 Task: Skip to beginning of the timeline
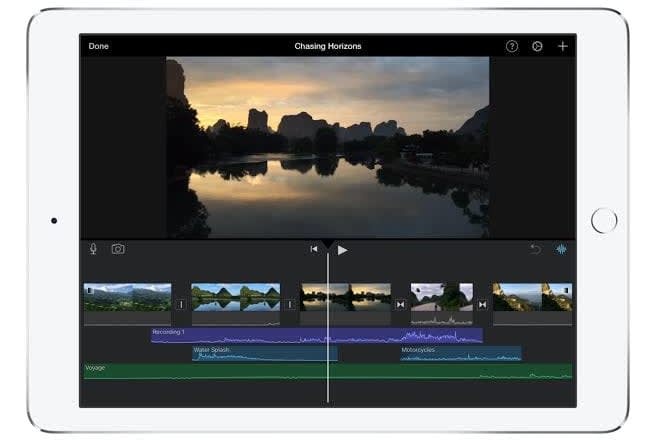click(x=314, y=249)
